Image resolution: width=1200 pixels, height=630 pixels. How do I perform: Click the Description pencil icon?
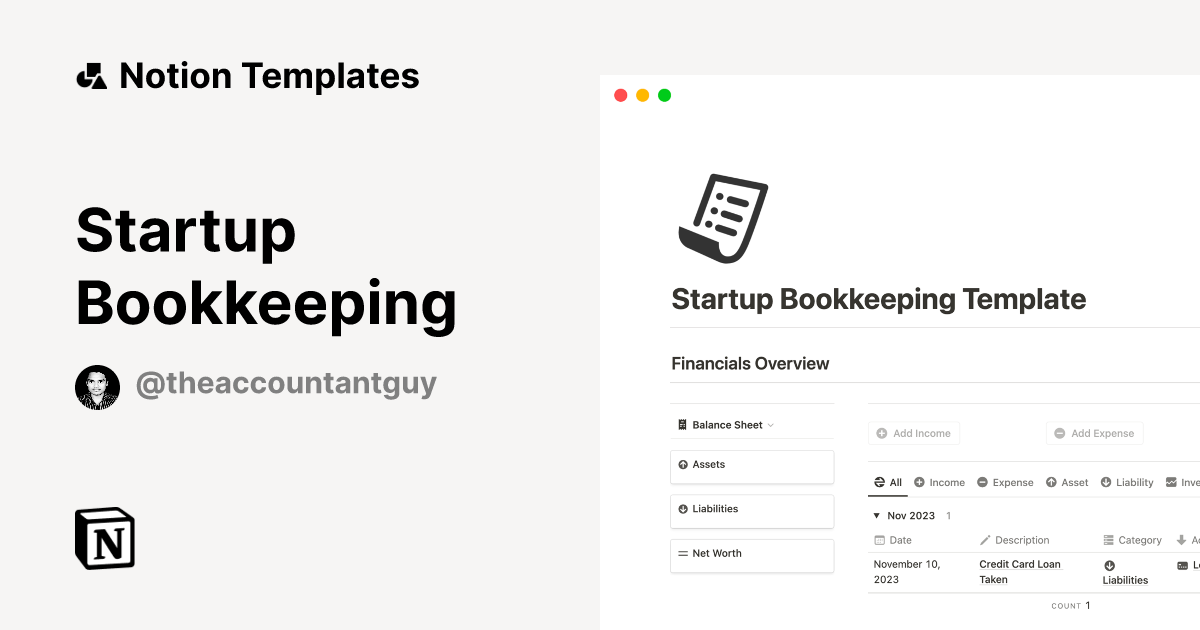[985, 540]
